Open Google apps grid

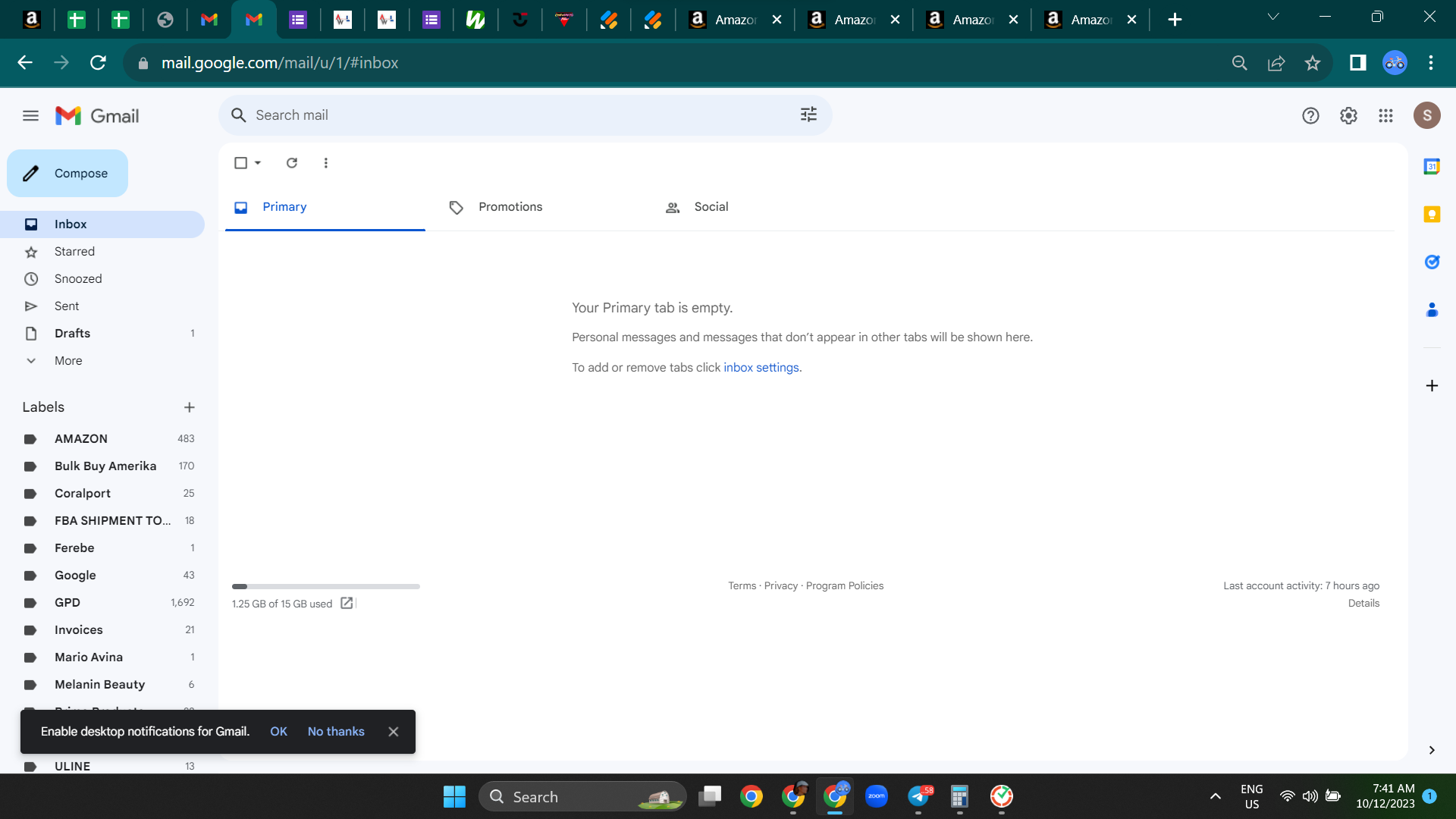click(x=1385, y=116)
